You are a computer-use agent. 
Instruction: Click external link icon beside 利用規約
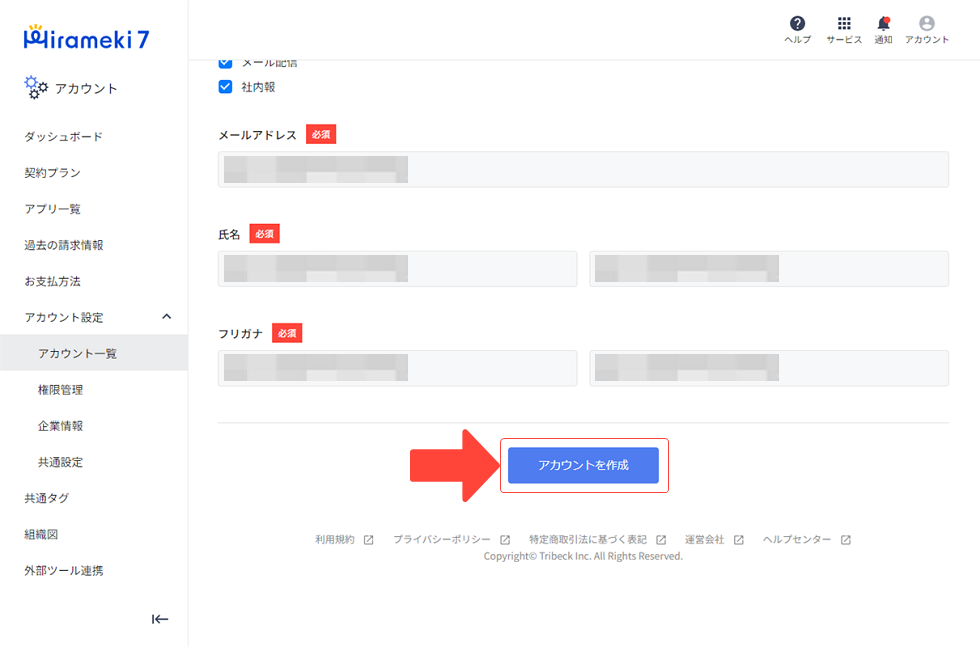coord(368,540)
